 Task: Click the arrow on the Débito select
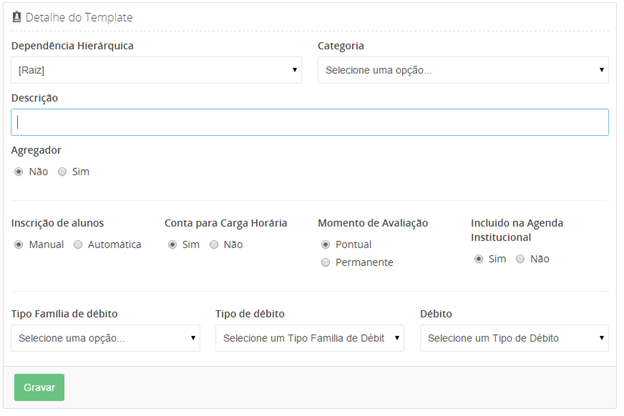600,338
